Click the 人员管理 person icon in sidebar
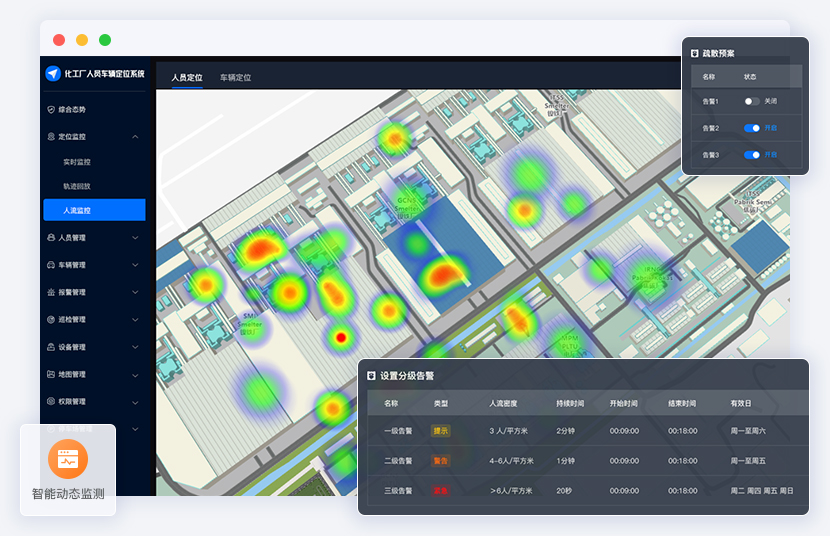 51,238
